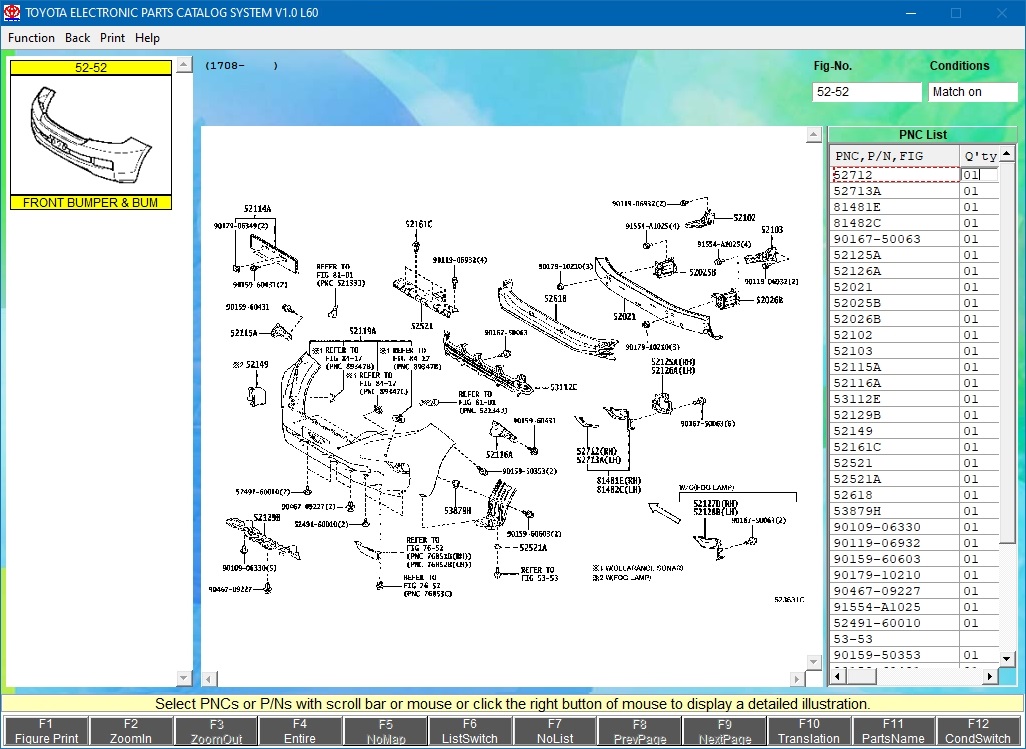Viewport: 1026px width, 749px height.
Task: Click diagram vertical scroll up arrow
Action: point(813,135)
